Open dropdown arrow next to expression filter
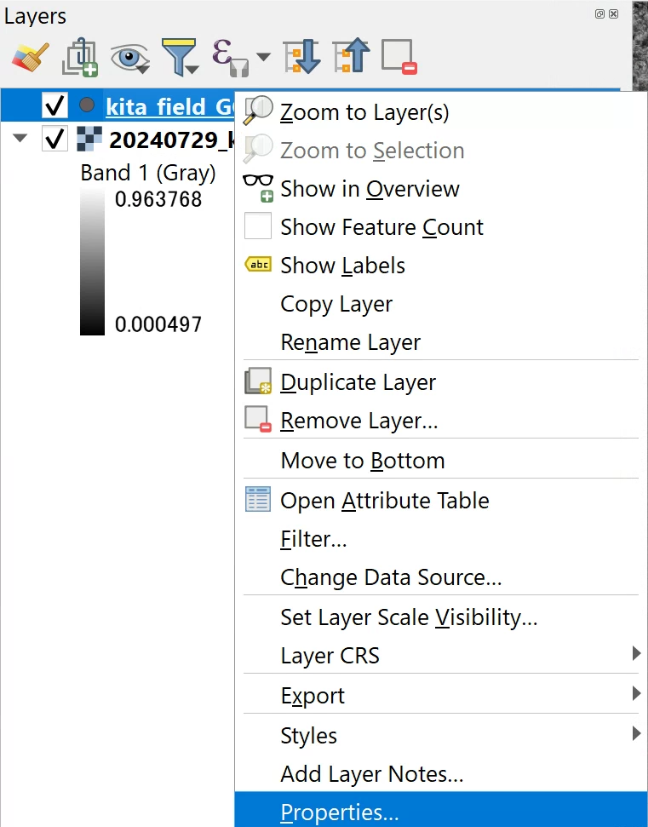The image size is (648, 827). [264, 56]
